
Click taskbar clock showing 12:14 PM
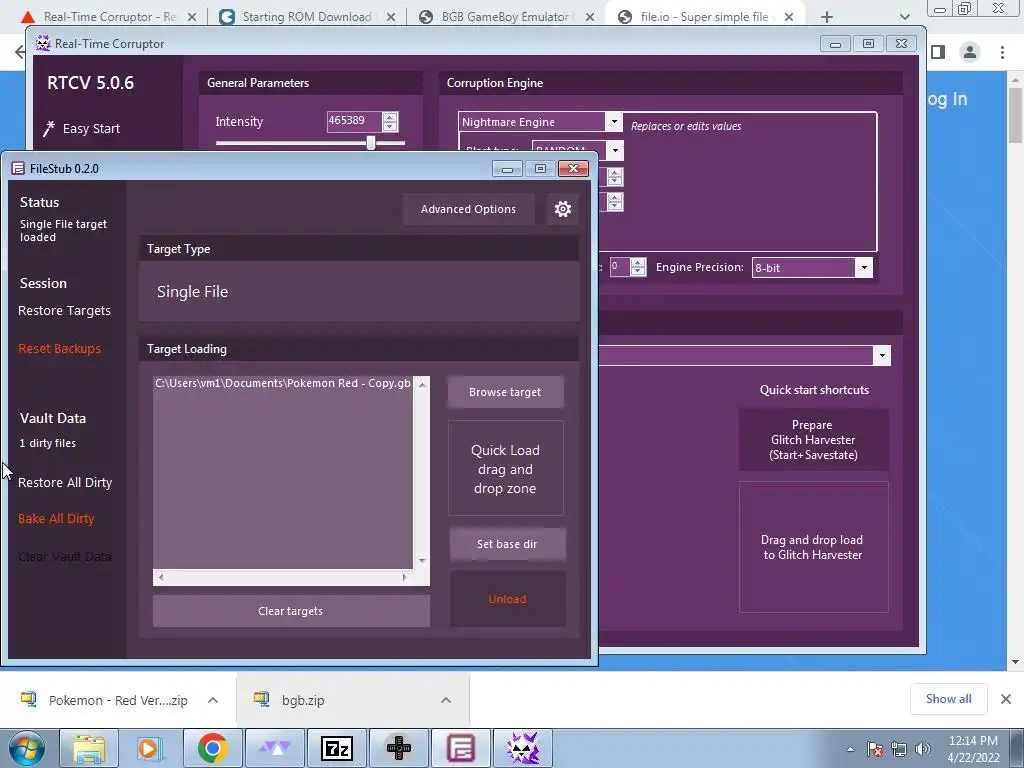pyautogui.click(x=973, y=749)
